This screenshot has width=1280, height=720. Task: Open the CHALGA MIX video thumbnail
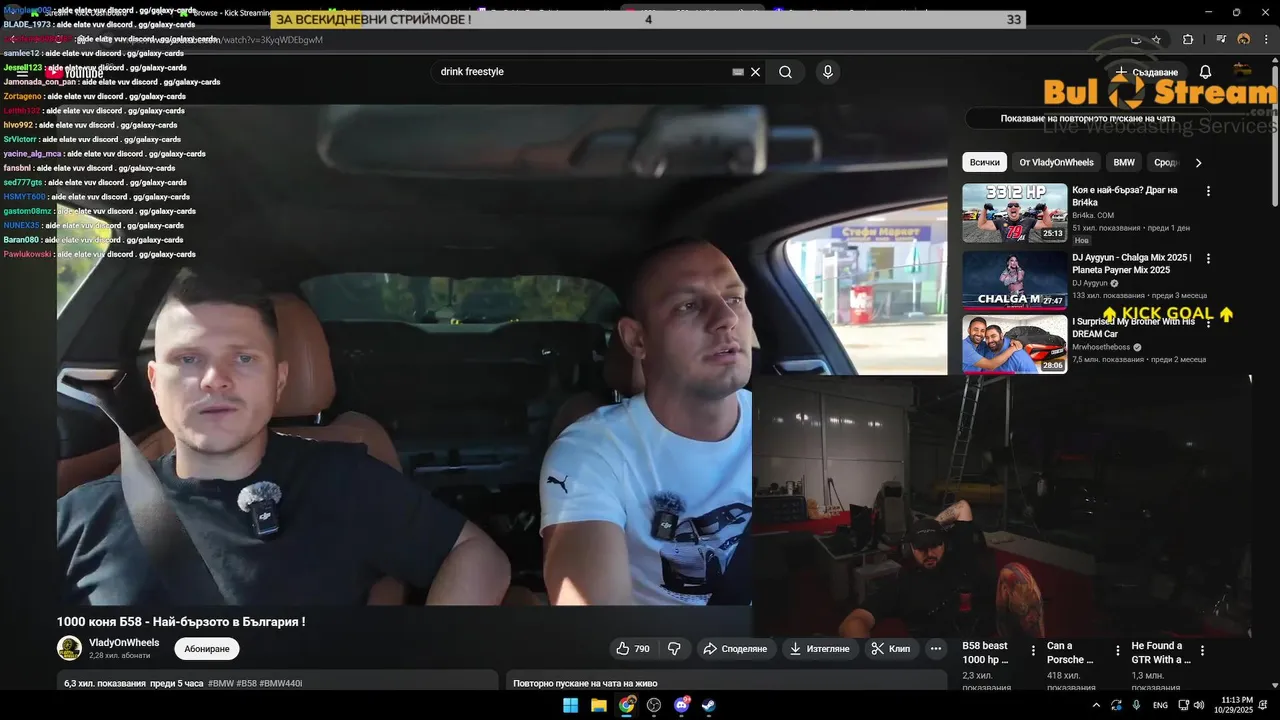[x=1015, y=280]
